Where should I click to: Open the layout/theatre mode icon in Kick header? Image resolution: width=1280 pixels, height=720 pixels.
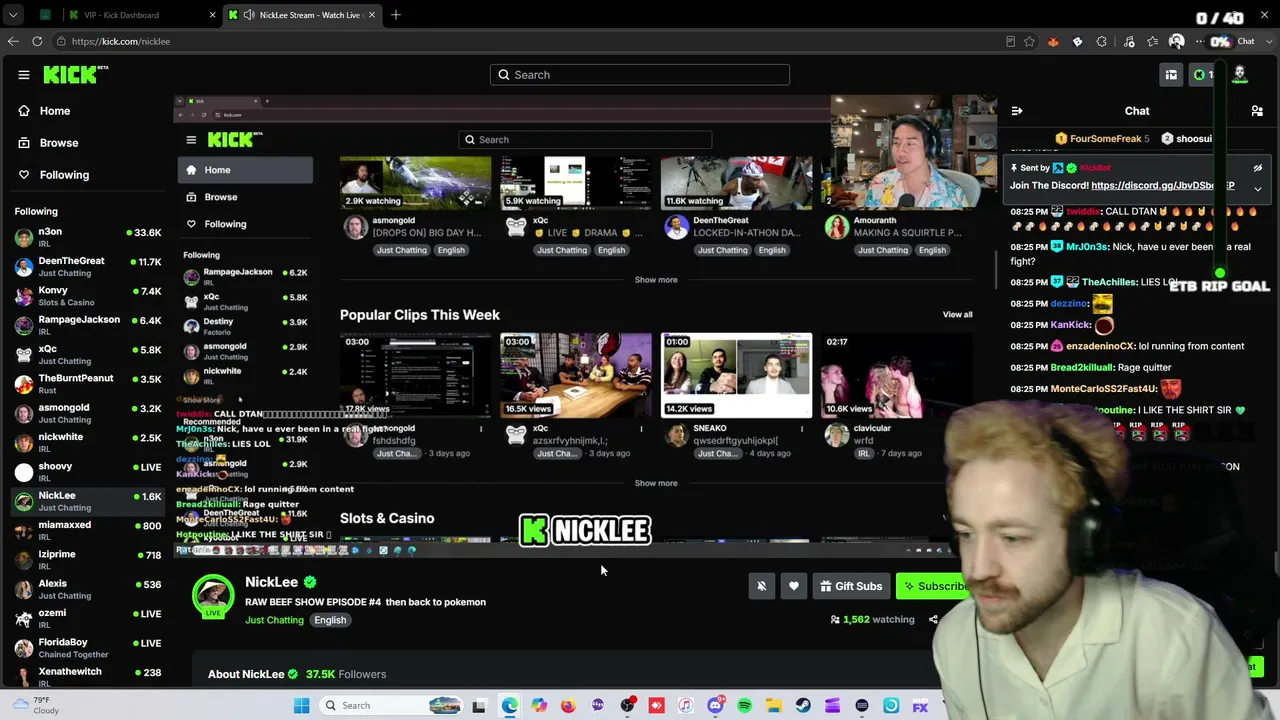(1171, 75)
